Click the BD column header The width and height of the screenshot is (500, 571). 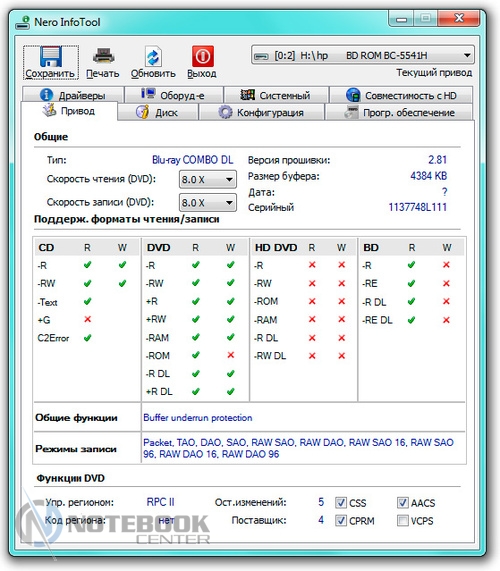pyautogui.click(x=371, y=248)
